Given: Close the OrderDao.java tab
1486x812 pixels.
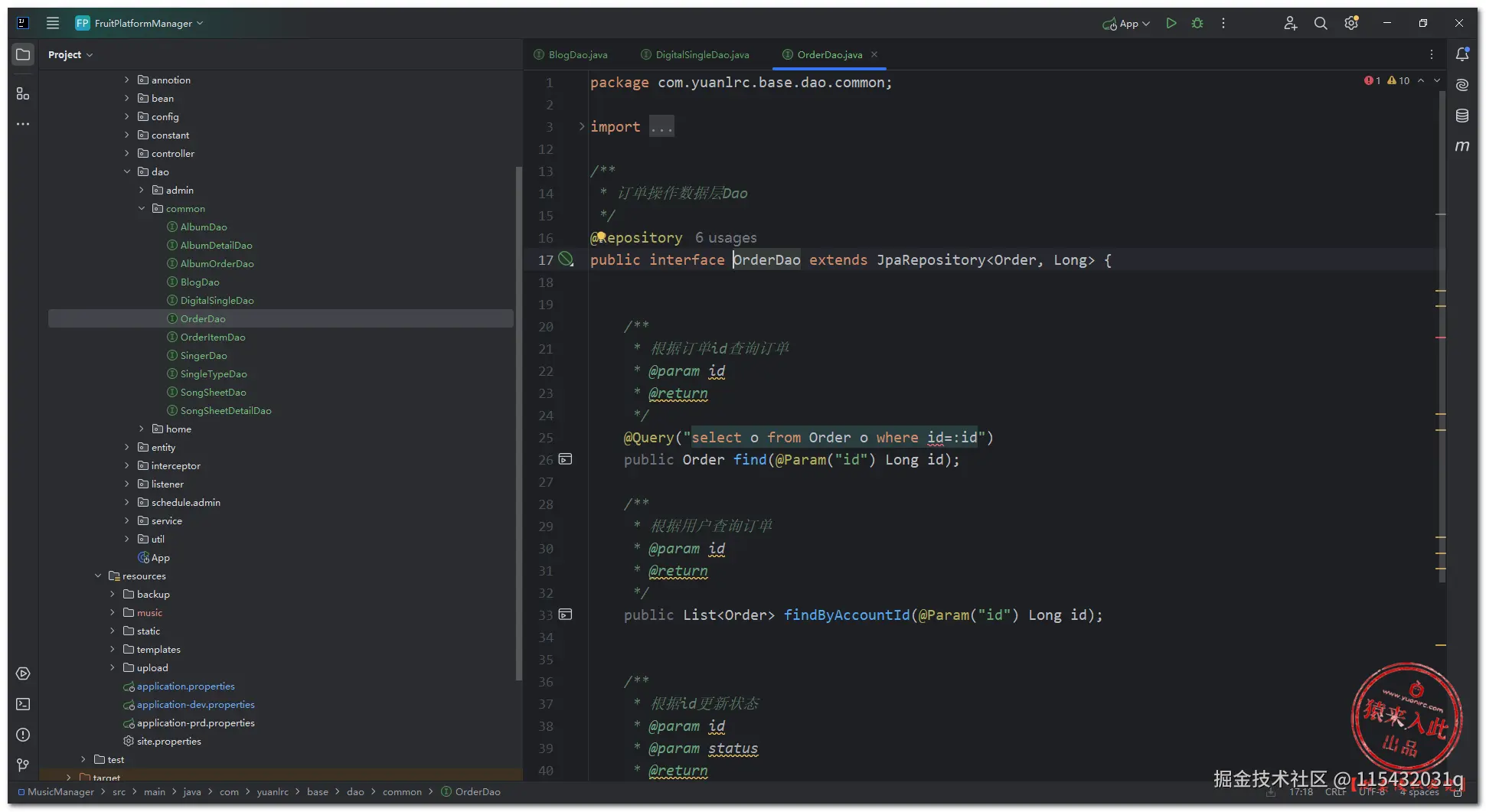Looking at the screenshot, I should [874, 54].
